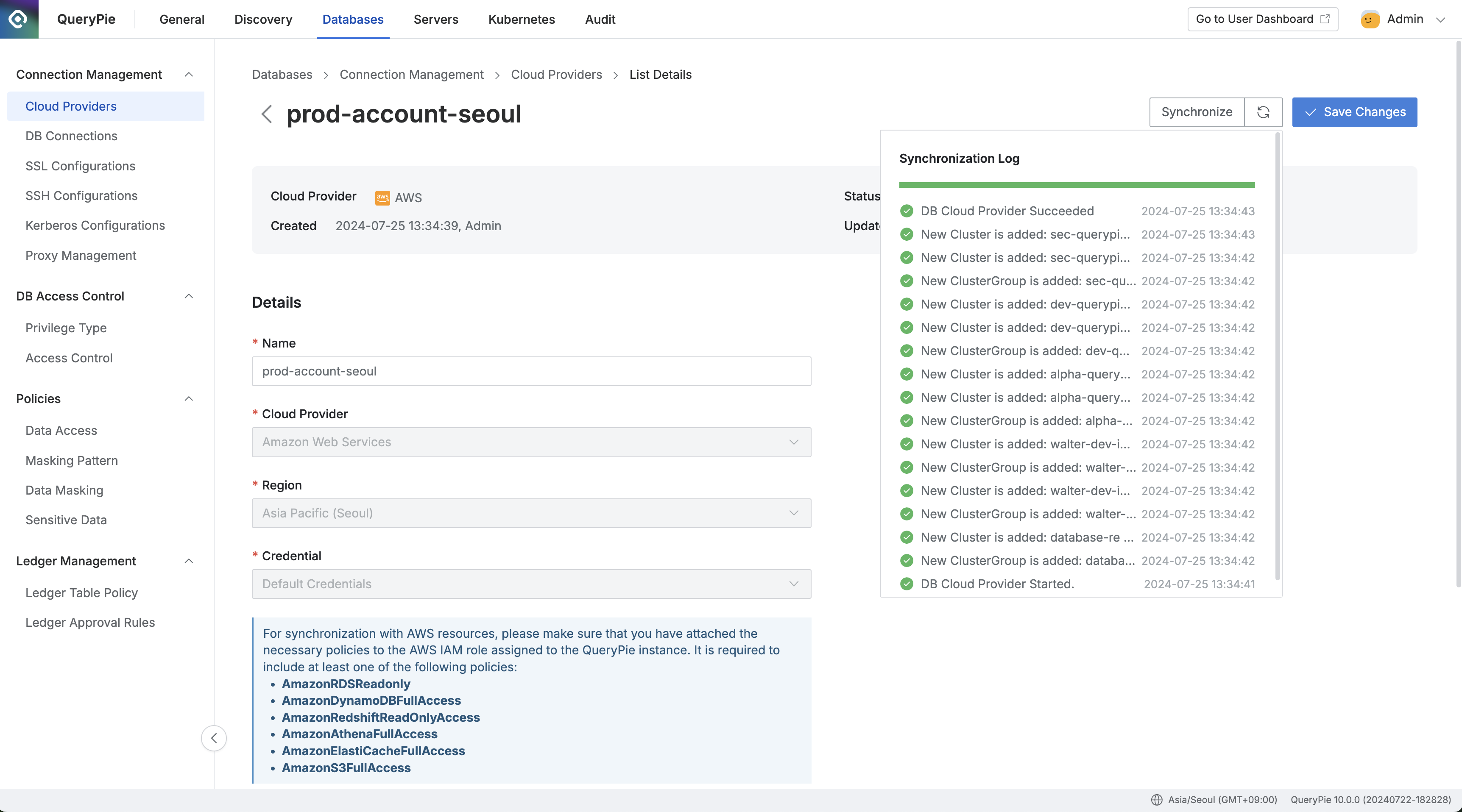Switch to the Discovery tab
Image resolution: width=1462 pixels, height=812 pixels.
(263, 19)
